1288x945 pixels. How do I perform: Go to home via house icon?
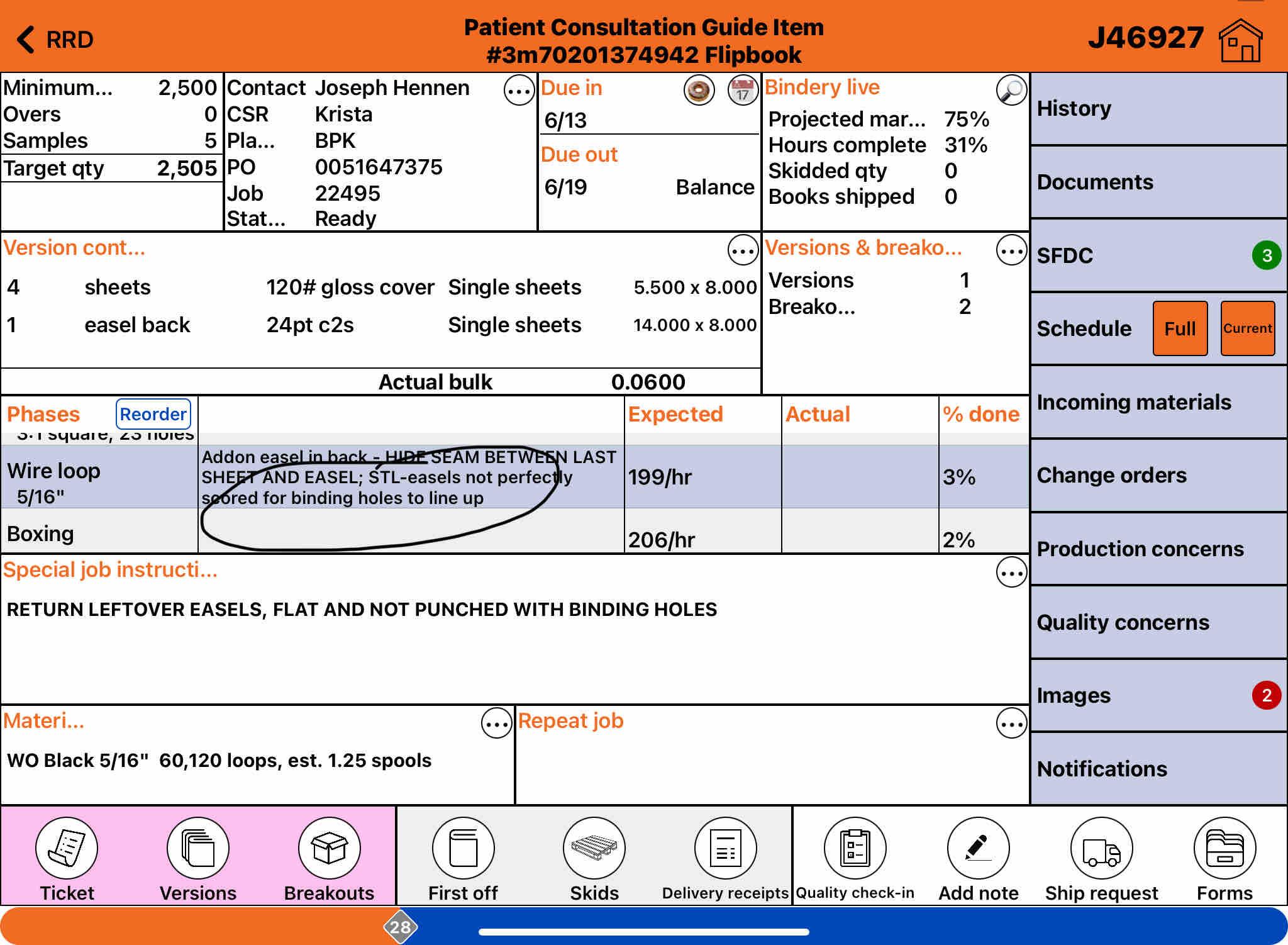[x=1240, y=40]
